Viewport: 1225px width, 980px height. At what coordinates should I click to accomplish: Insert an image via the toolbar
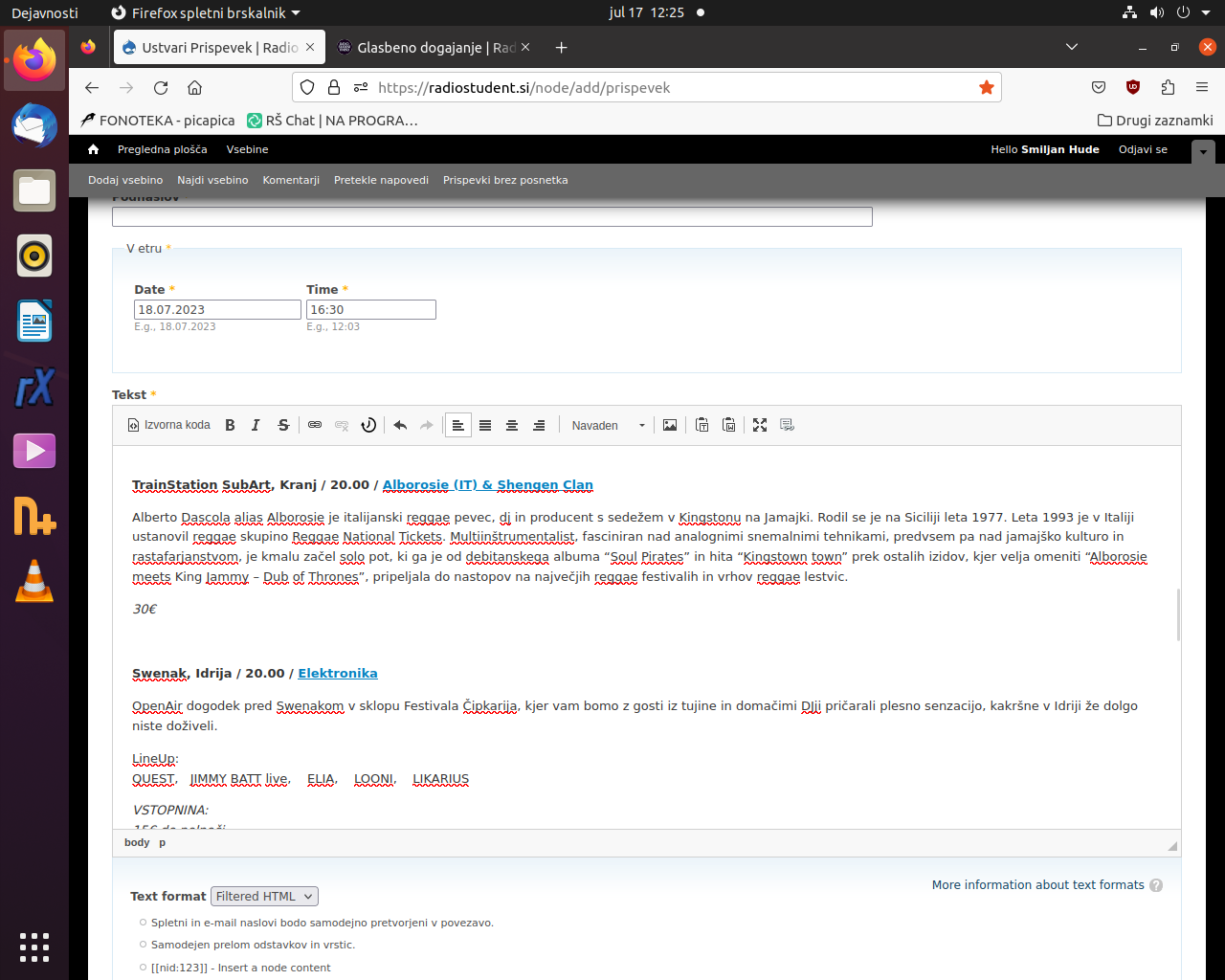[x=670, y=425]
